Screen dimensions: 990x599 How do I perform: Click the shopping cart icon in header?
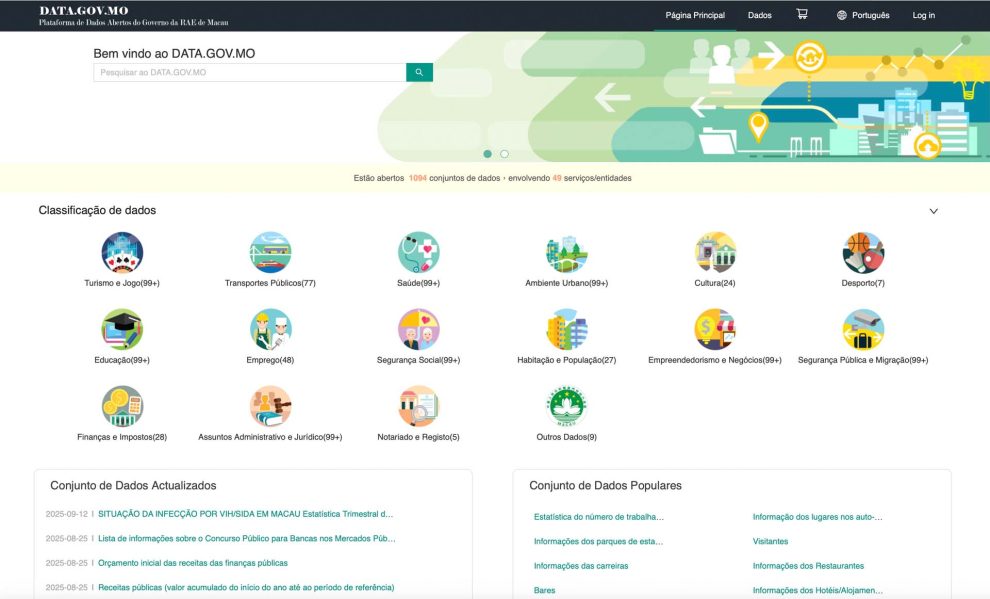pyautogui.click(x=802, y=15)
